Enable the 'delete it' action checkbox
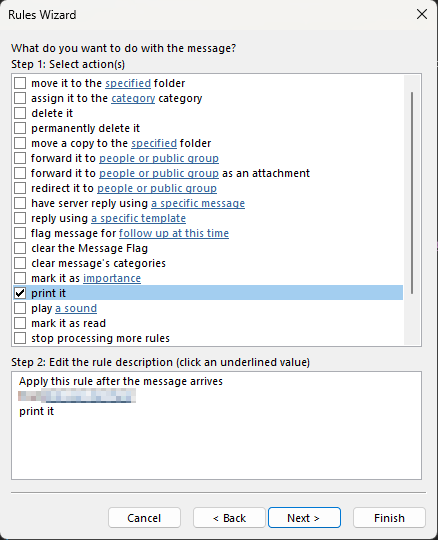 (x=20, y=113)
